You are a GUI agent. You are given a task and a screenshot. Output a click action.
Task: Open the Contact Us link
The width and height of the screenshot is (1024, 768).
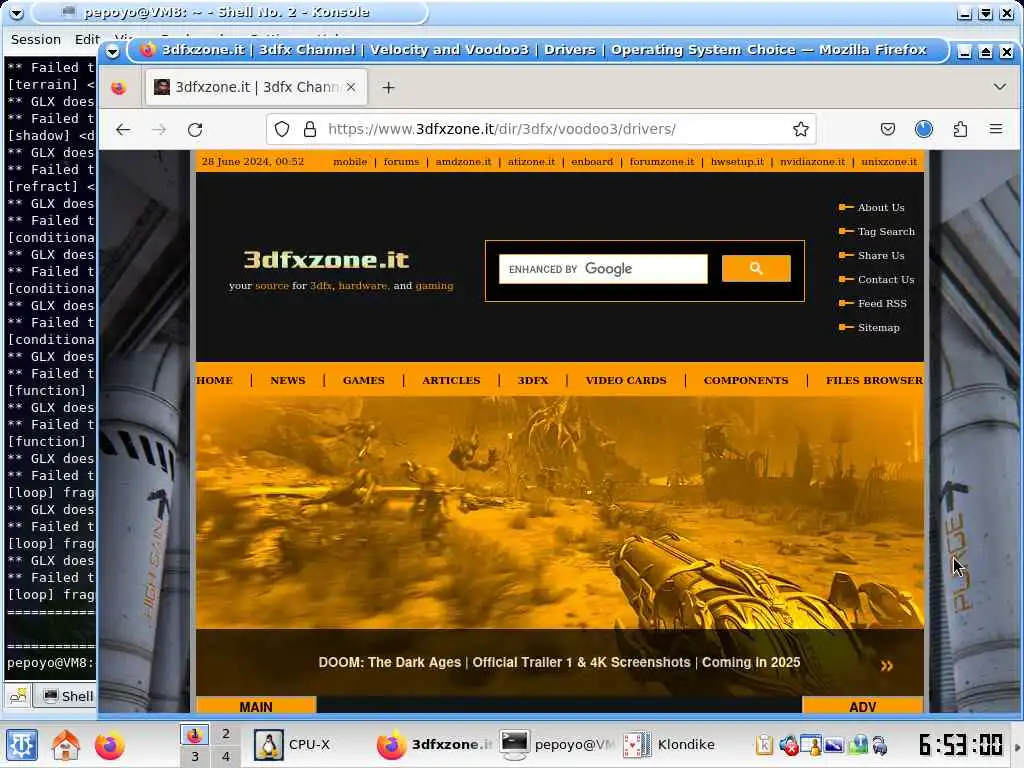(x=886, y=280)
